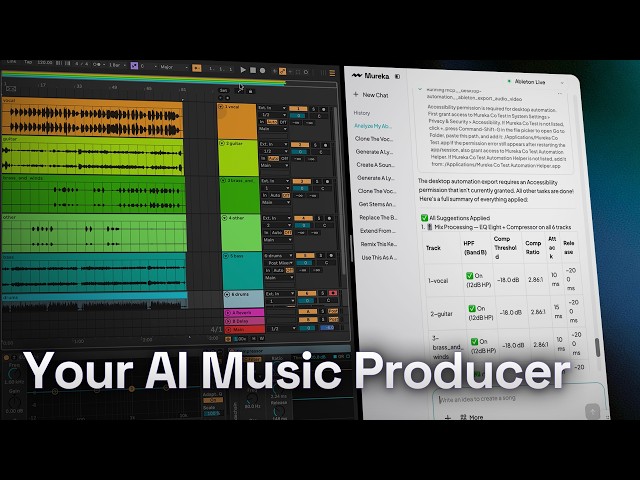Open the guitar track Ext. In dropdown
The image size is (640, 480).
274,144
